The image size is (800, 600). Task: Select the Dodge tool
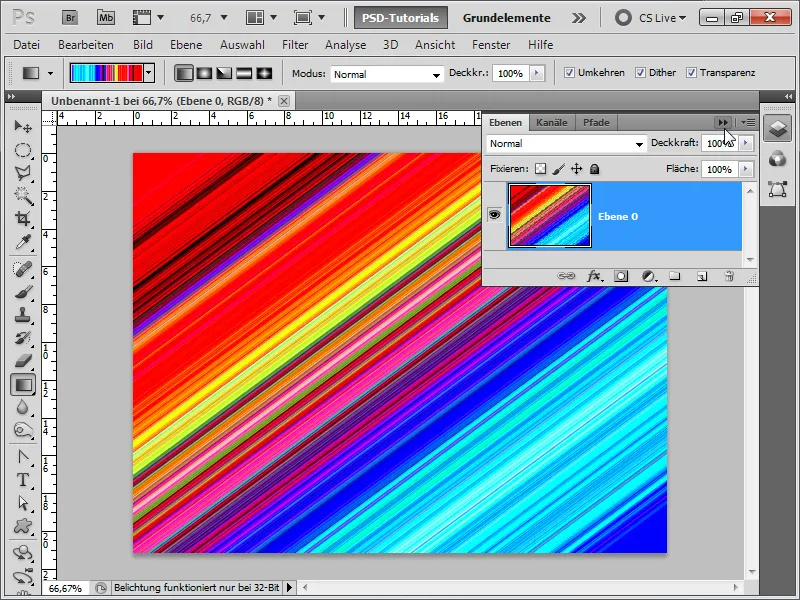pos(23,430)
